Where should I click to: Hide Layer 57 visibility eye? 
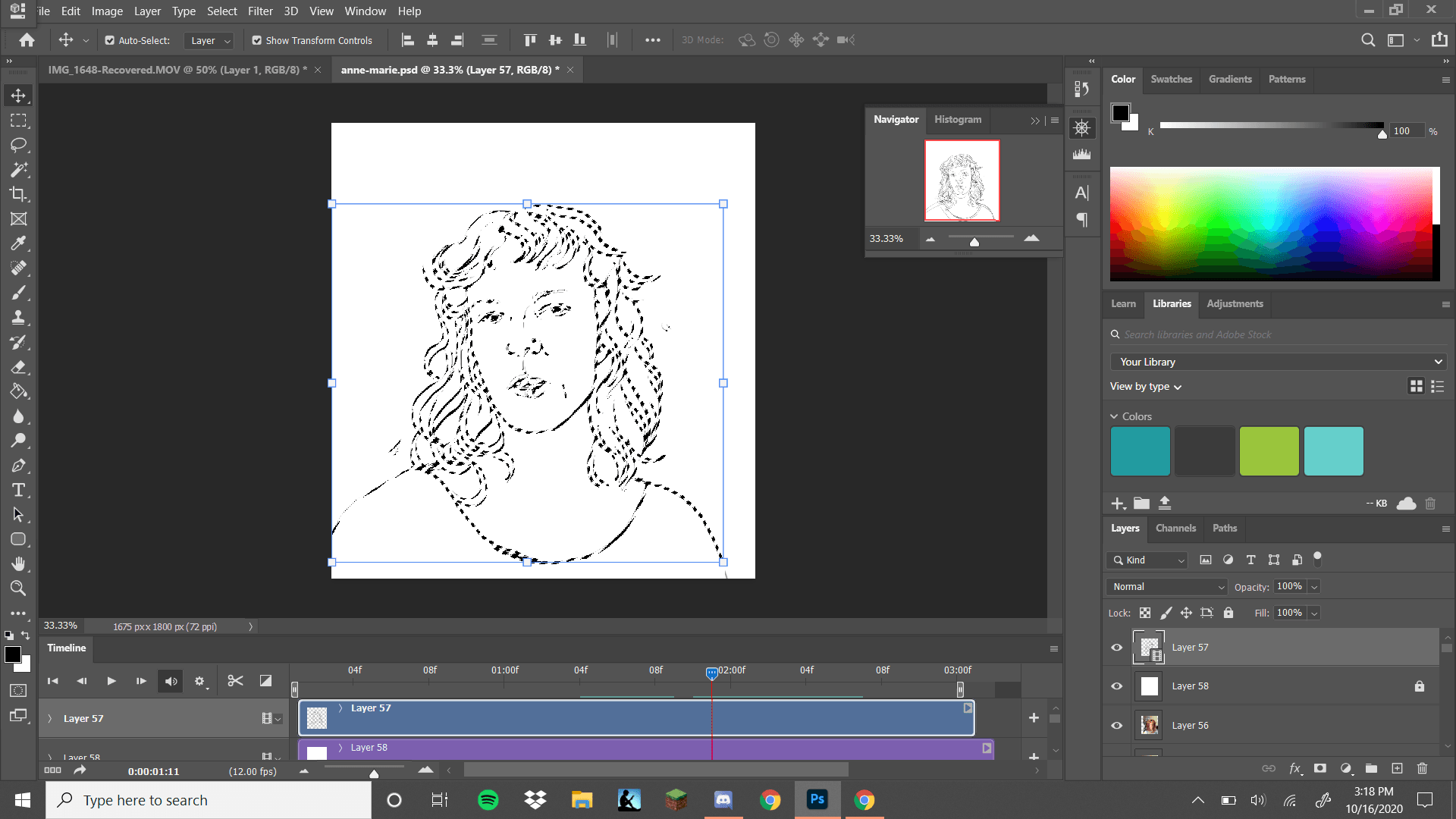1116,648
